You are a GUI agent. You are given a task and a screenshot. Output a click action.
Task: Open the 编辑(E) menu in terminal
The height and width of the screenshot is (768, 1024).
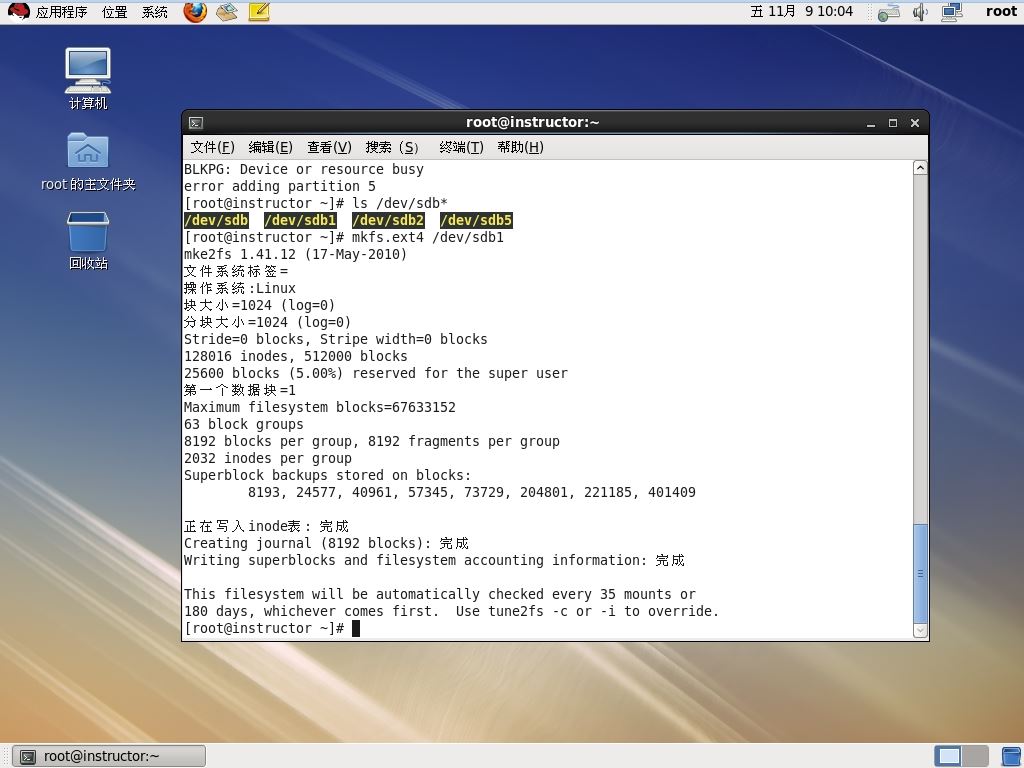pos(270,148)
